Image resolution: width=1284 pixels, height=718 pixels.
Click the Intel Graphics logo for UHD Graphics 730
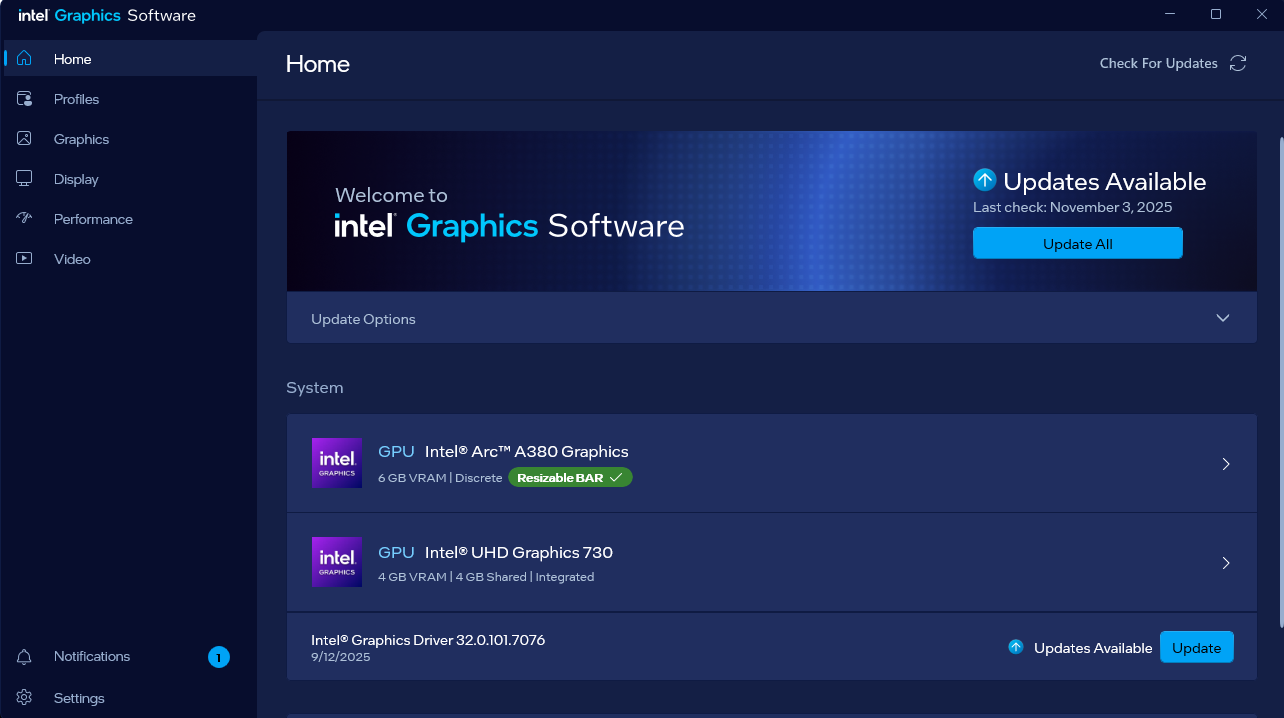click(x=337, y=562)
